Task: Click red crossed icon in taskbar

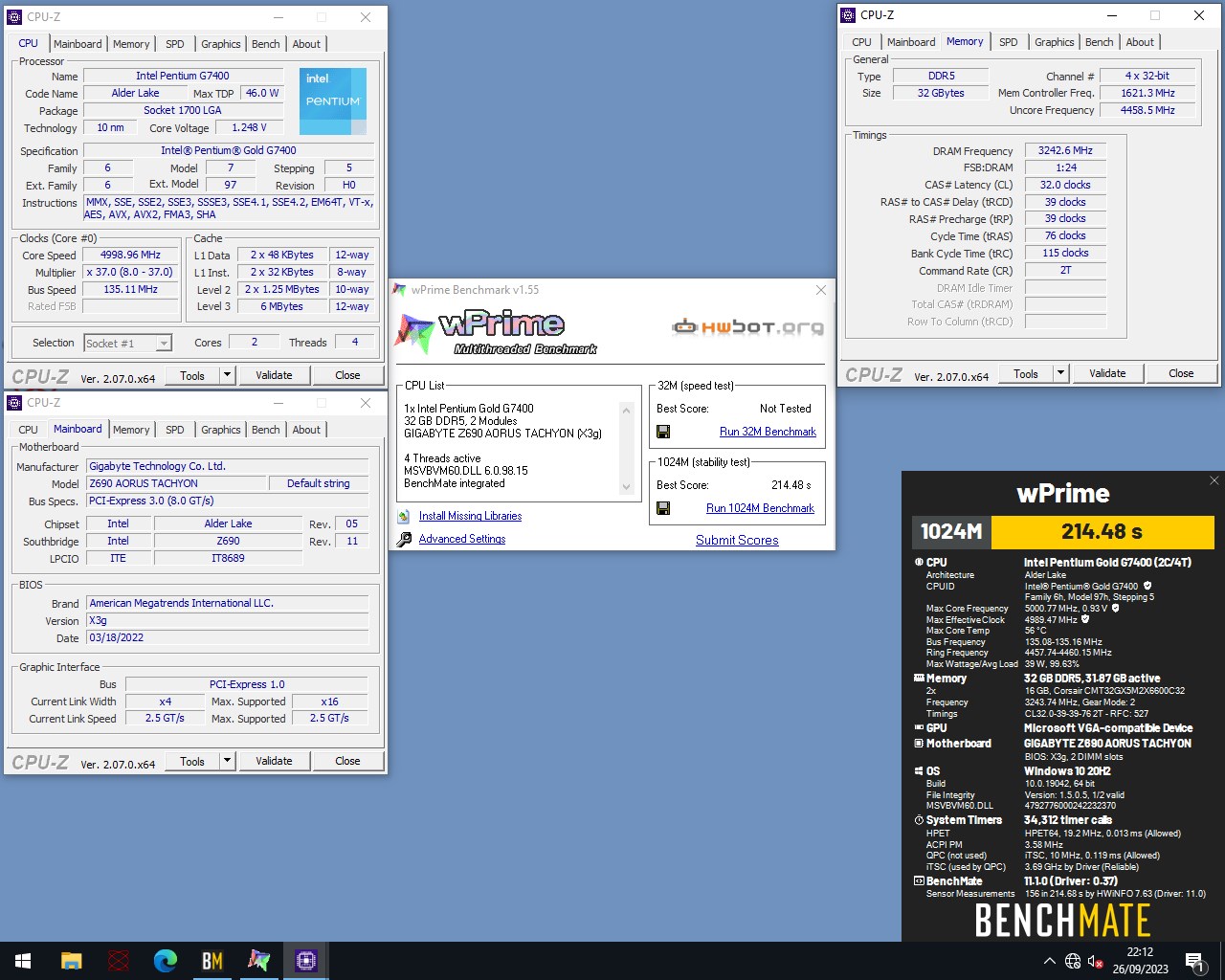Action: pos(119,961)
